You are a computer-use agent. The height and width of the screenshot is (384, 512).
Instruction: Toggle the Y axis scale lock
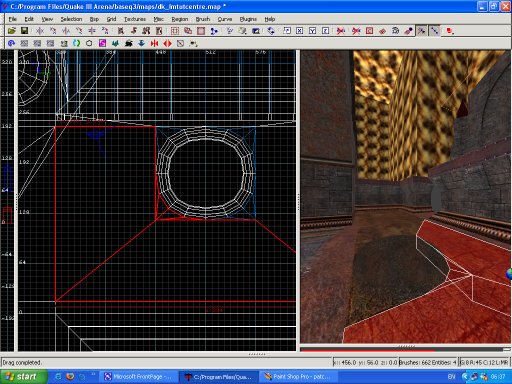click(x=313, y=31)
